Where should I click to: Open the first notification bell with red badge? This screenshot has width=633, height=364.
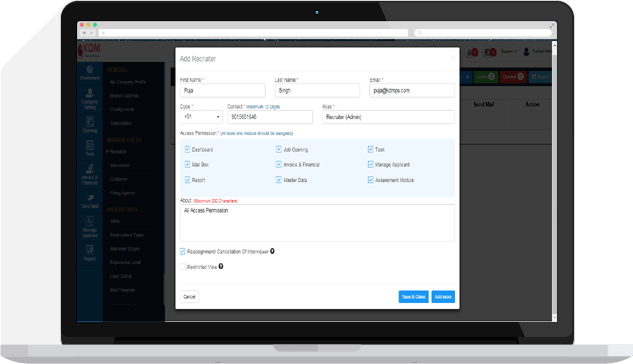click(x=472, y=52)
